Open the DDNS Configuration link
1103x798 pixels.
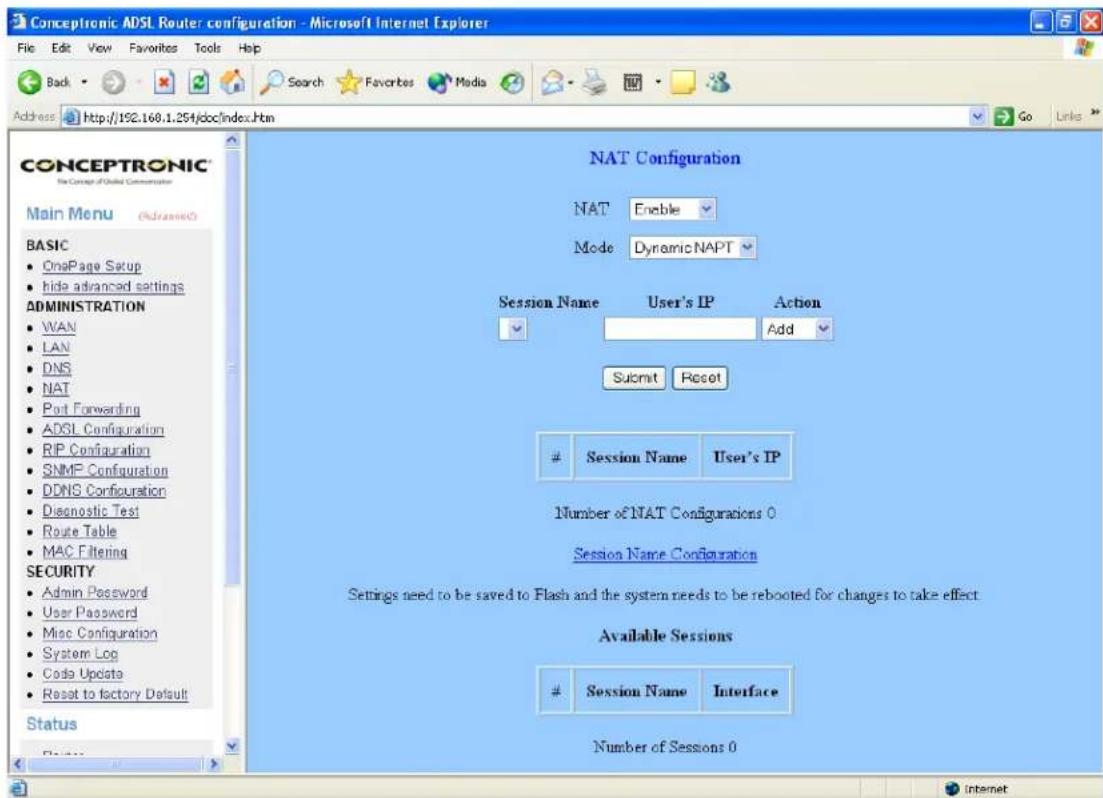(104, 490)
